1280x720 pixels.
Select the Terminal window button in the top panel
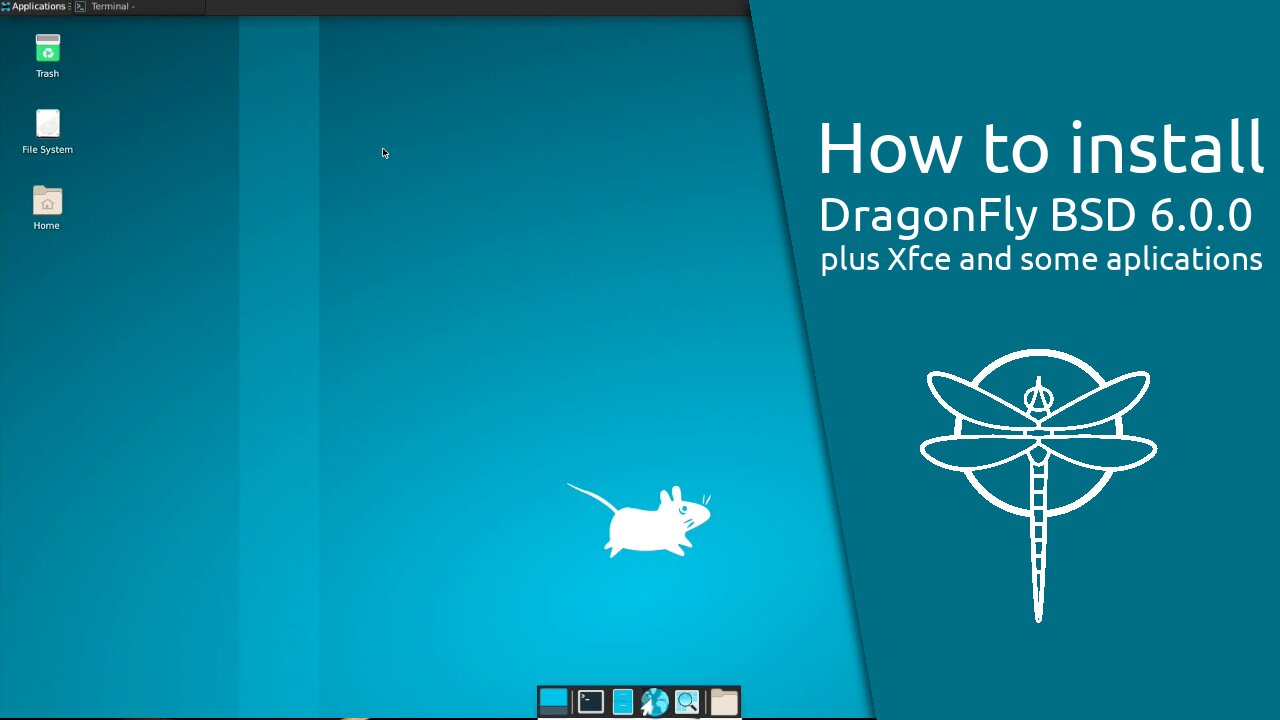[139, 6]
